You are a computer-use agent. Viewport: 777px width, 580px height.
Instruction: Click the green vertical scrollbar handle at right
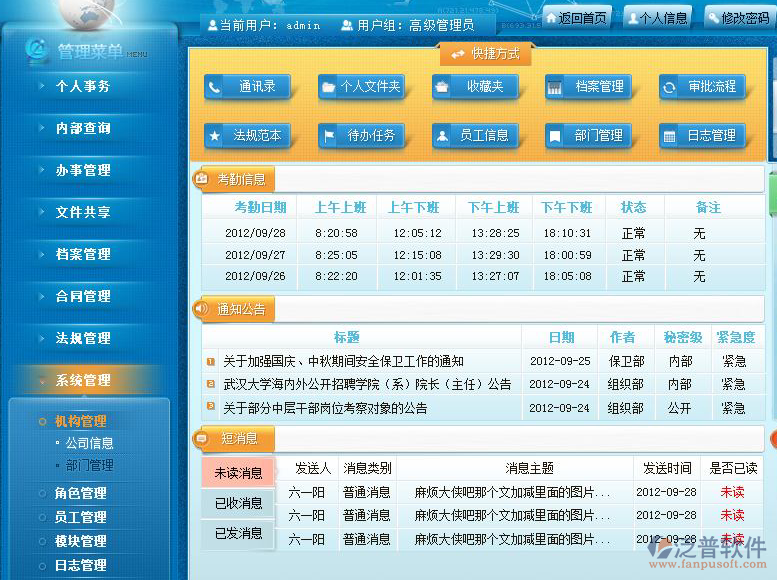[x=772, y=200]
